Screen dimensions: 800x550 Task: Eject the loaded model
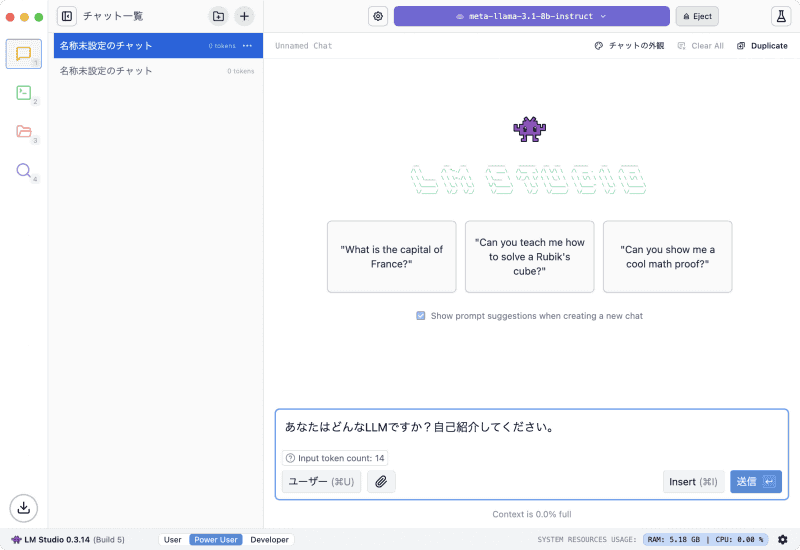[x=697, y=16]
